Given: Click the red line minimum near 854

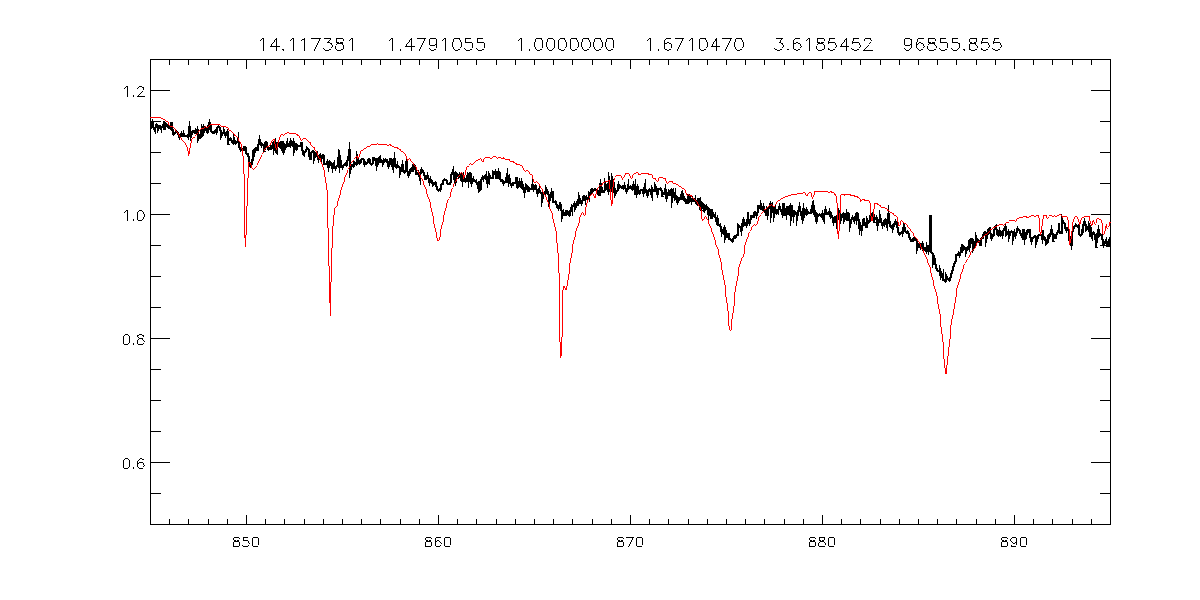Looking at the screenshot, I should pyautogui.click(x=330, y=312).
